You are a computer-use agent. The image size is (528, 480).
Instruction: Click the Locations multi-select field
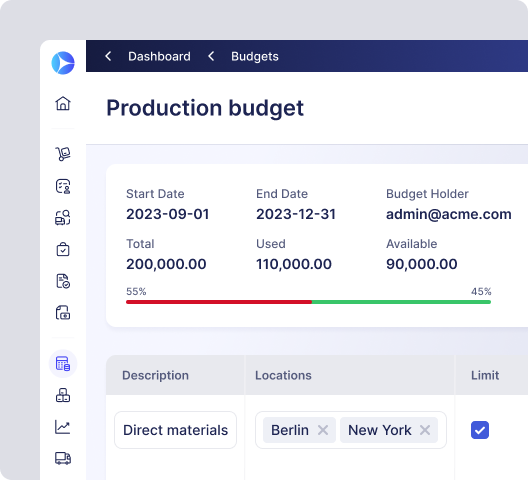point(351,430)
